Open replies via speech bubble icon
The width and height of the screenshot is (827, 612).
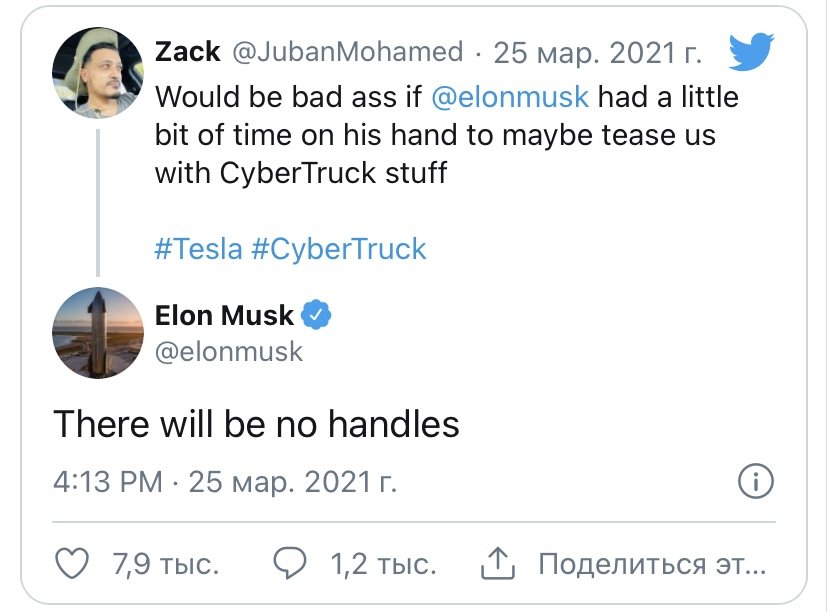point(289,565)
